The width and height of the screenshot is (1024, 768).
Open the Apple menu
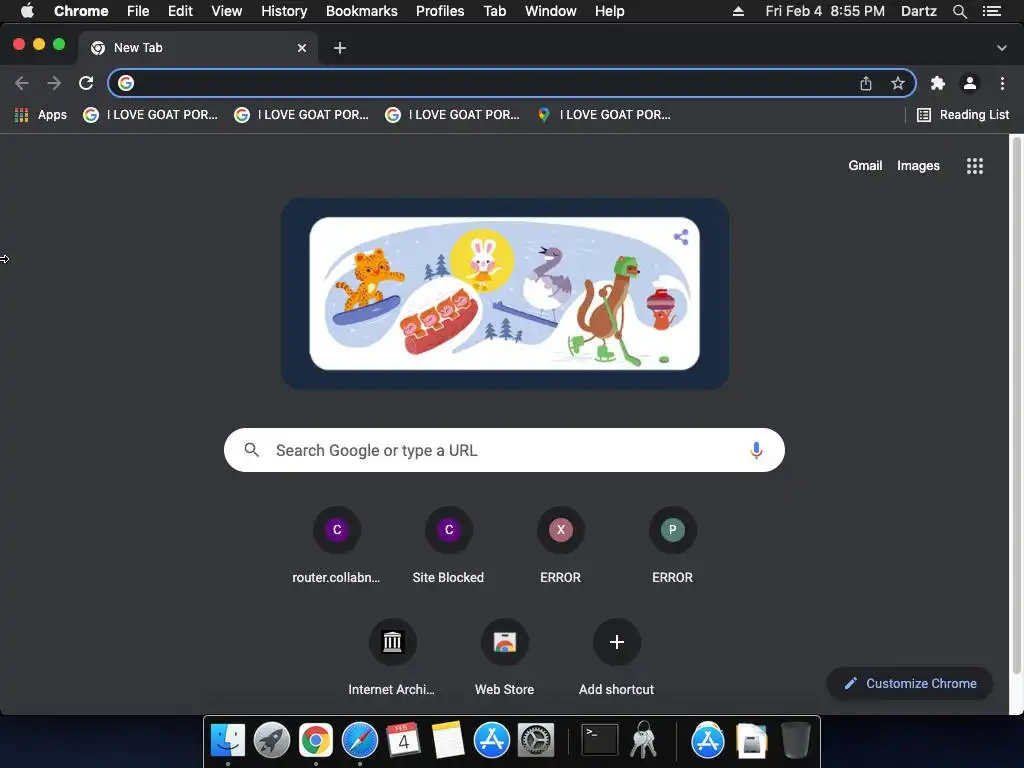(x=27, y=11)
